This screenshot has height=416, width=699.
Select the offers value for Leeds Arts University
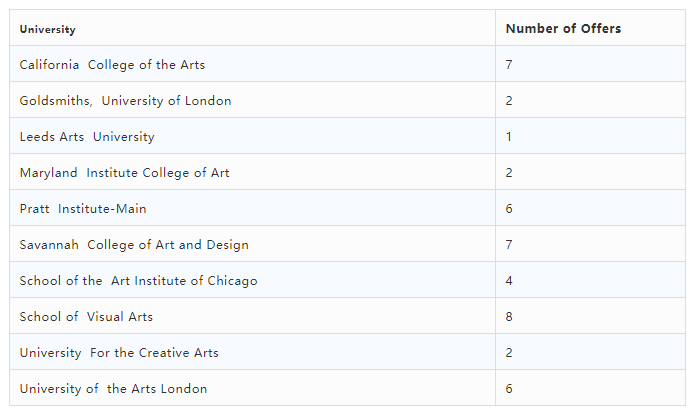pyautogui.click(x=509, y=137)
